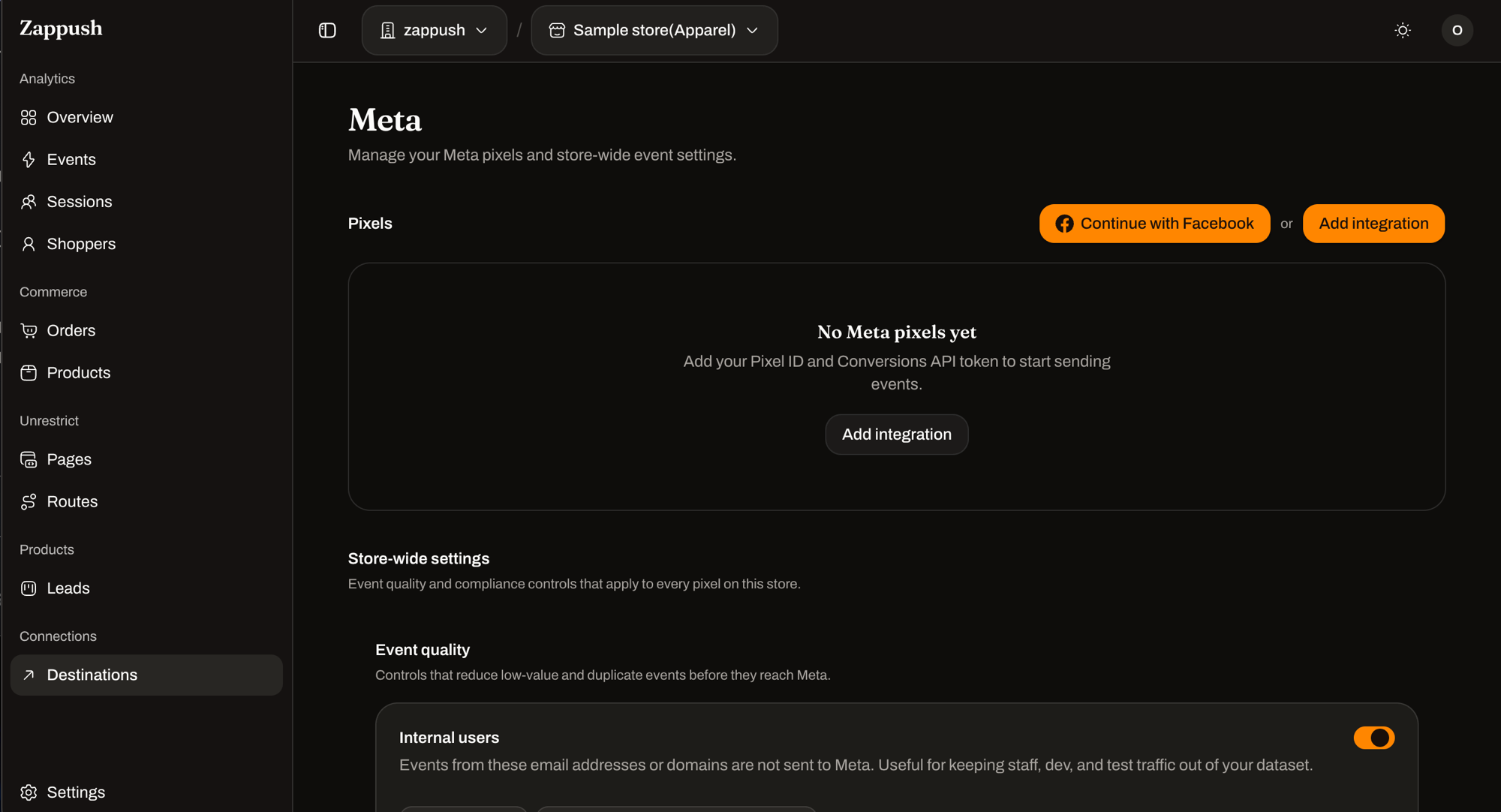Open Overview in the sidebar
1501x812 pixels.
(146, 118)
